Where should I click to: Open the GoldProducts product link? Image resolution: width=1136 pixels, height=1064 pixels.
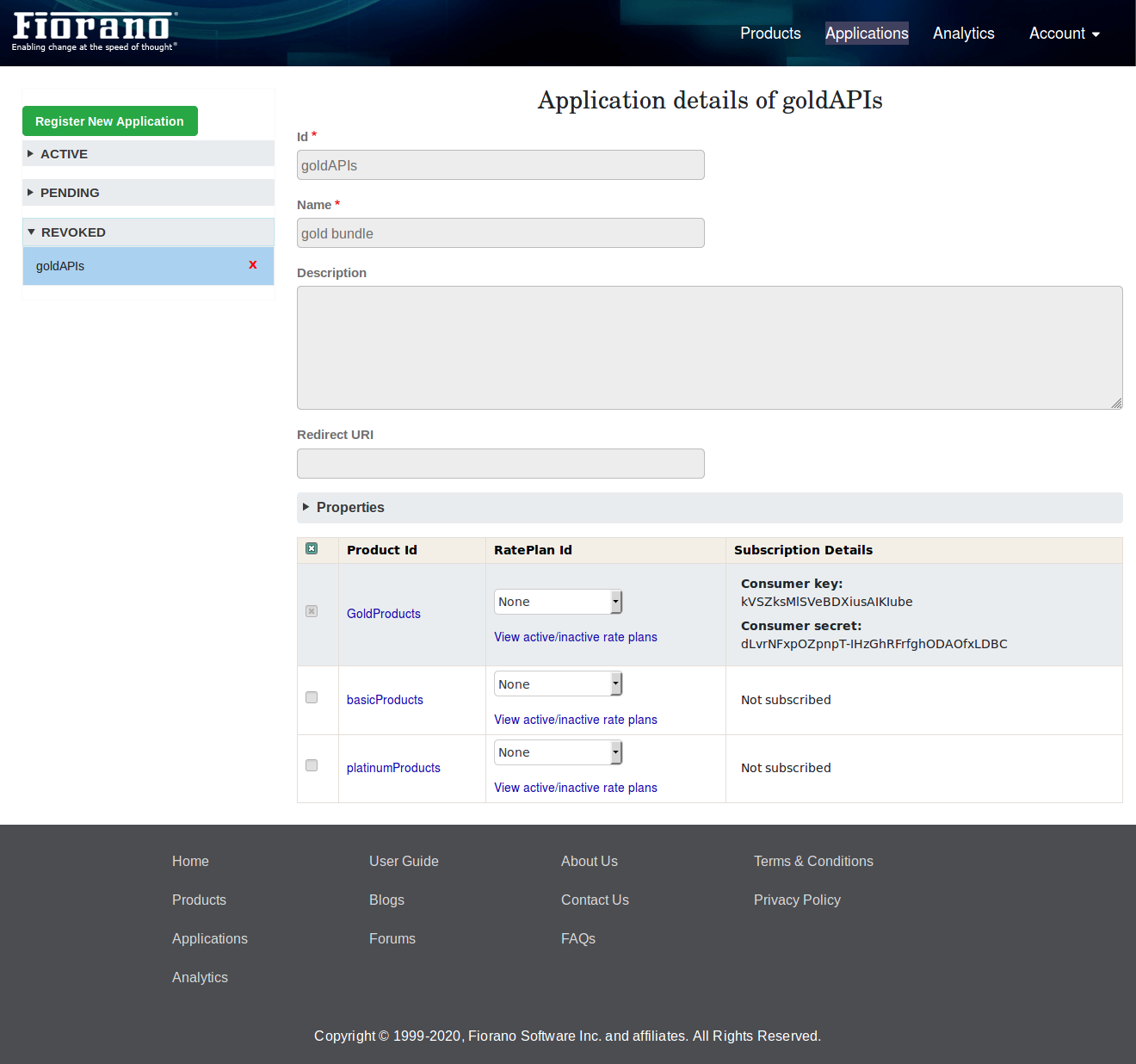(384, 614)
